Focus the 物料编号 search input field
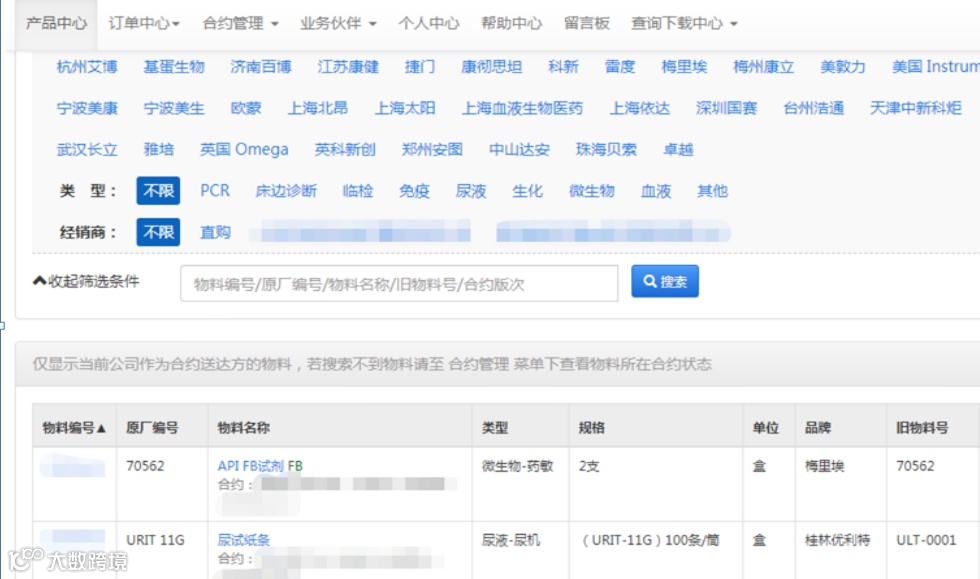 coord(399,284)
